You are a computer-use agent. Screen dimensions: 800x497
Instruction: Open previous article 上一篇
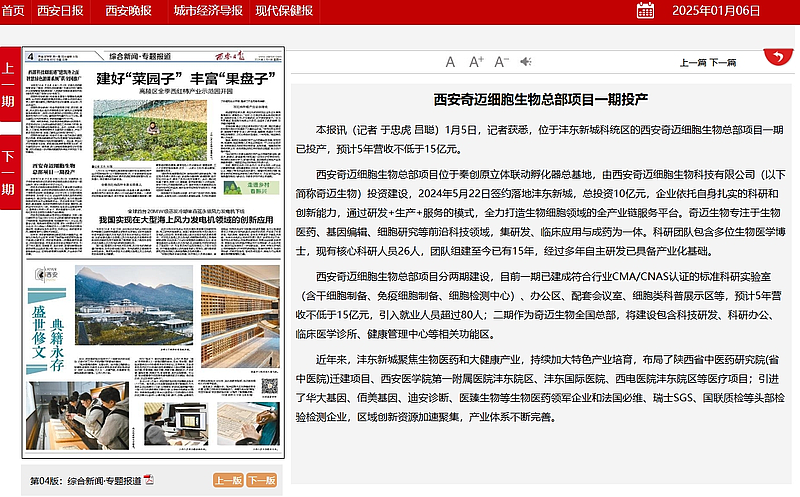point(693,63)
